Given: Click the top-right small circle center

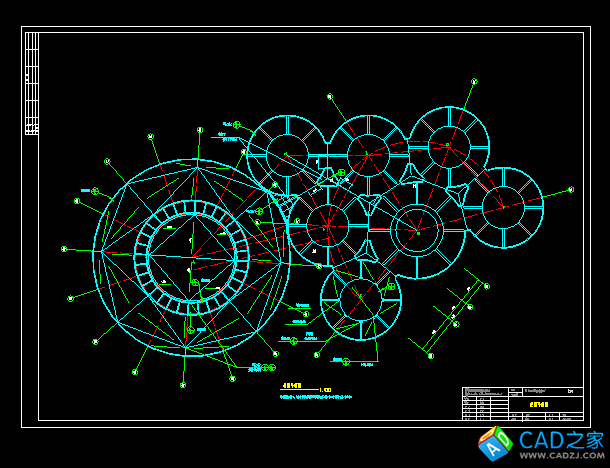Looking at the screenshot, I should point(448,147).
